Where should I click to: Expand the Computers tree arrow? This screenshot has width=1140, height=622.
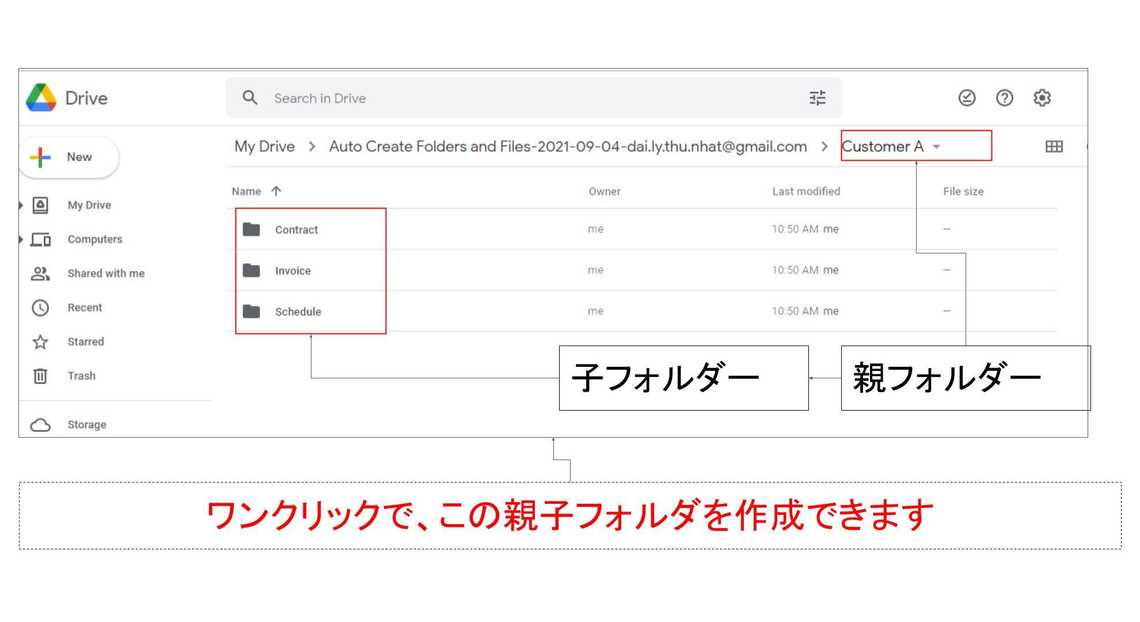[22, 239]
